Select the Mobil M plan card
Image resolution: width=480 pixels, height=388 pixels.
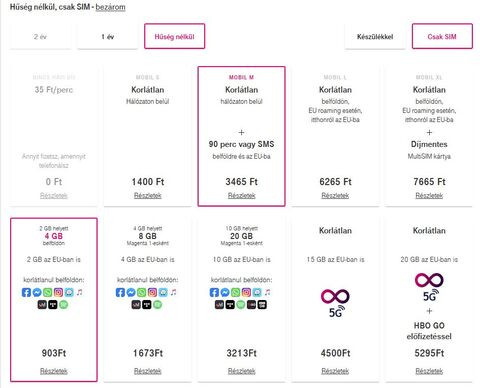point(241,136)
